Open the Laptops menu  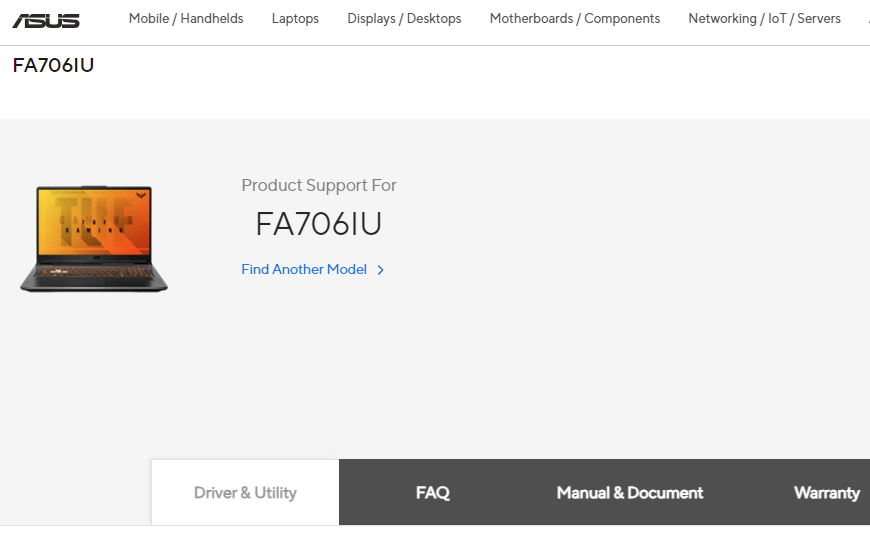(x=295, y=18)
